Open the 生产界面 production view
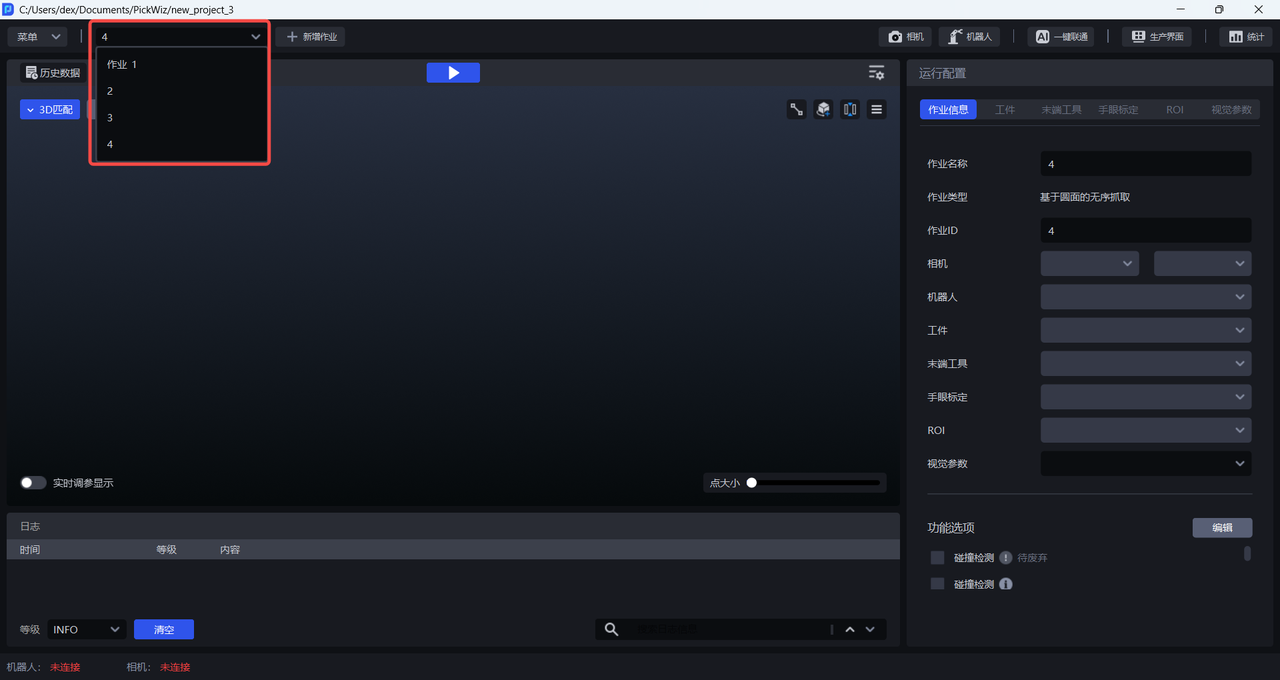The width and height of the screenshot is (1280, 680). pos(1157,37)
